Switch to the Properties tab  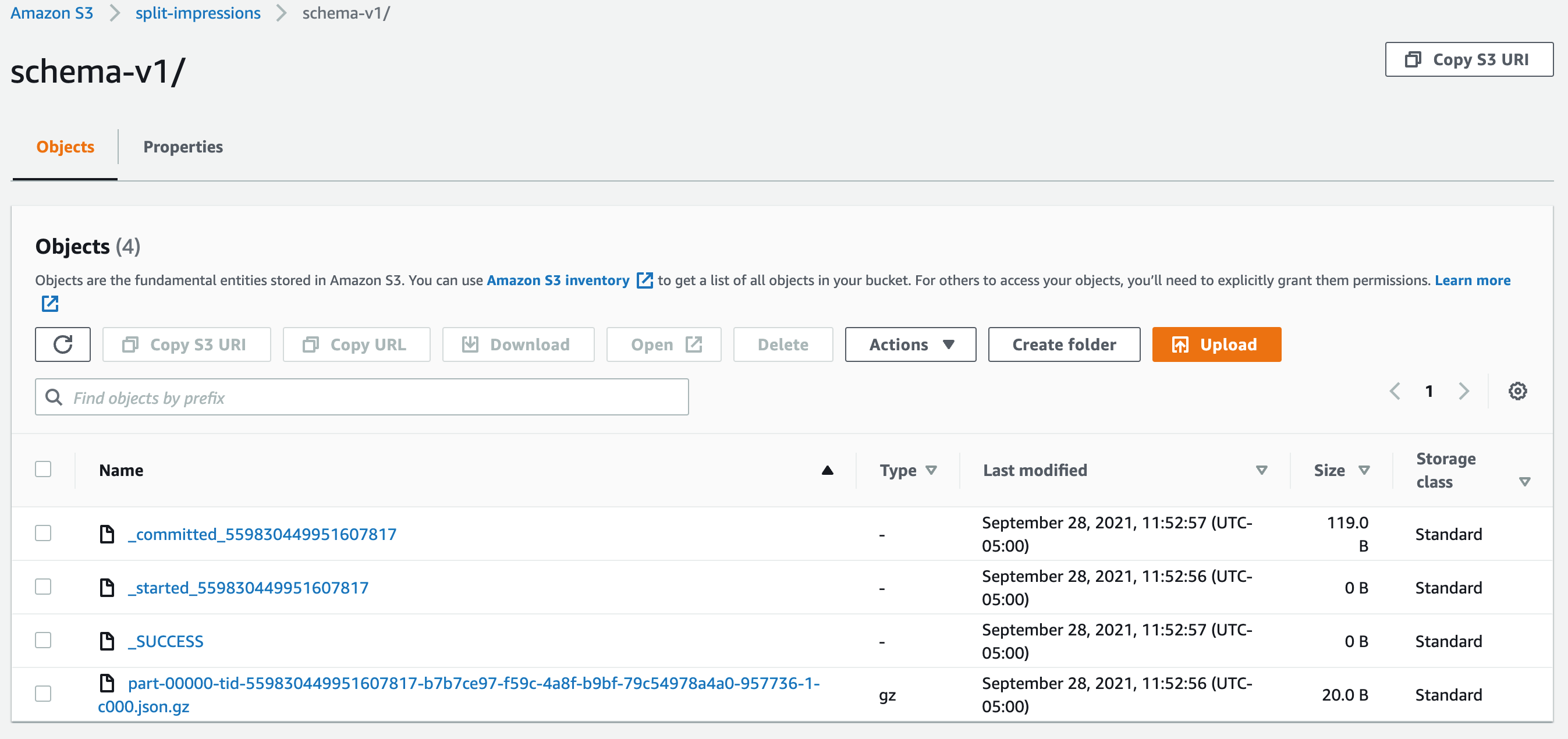(183, 147)
